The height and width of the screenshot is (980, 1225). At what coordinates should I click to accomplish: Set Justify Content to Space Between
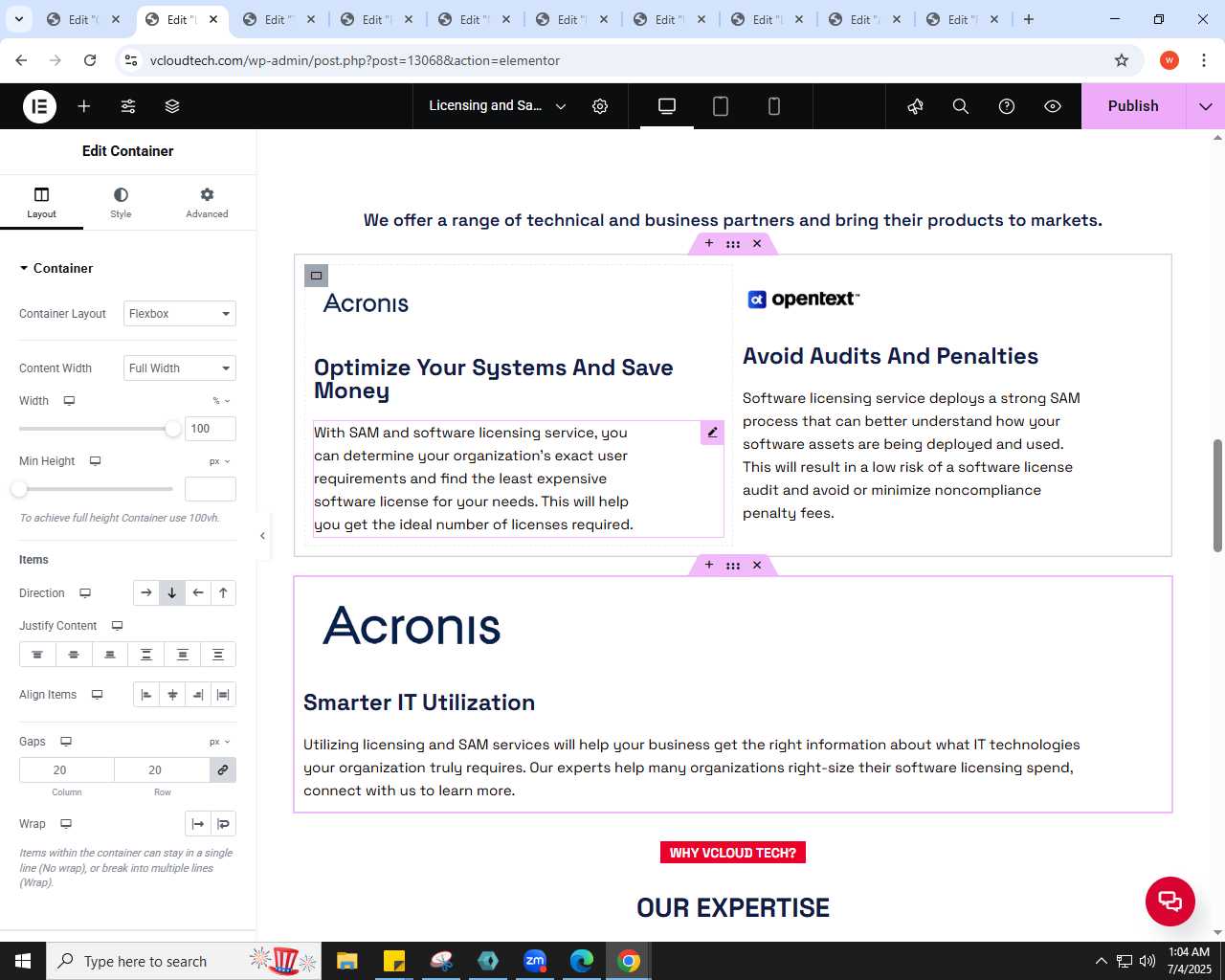(x=146, y=655)
